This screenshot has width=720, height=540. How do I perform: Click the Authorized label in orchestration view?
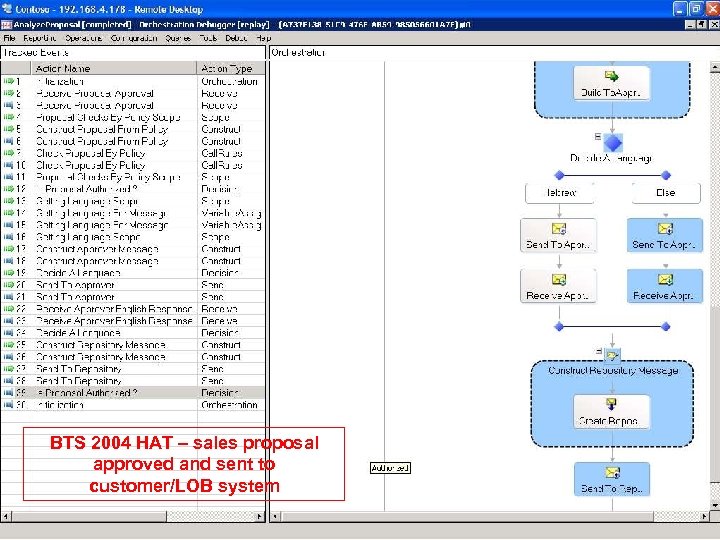390,468
